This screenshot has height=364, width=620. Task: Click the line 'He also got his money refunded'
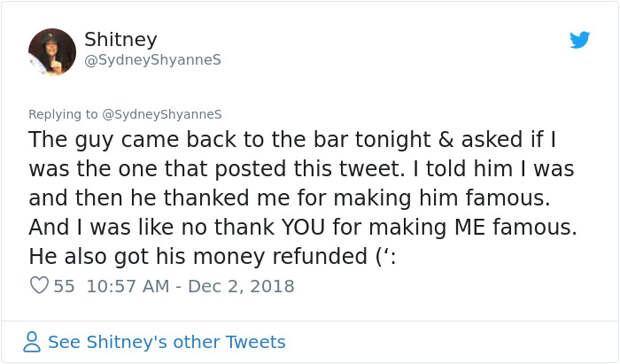coord(212,257)
